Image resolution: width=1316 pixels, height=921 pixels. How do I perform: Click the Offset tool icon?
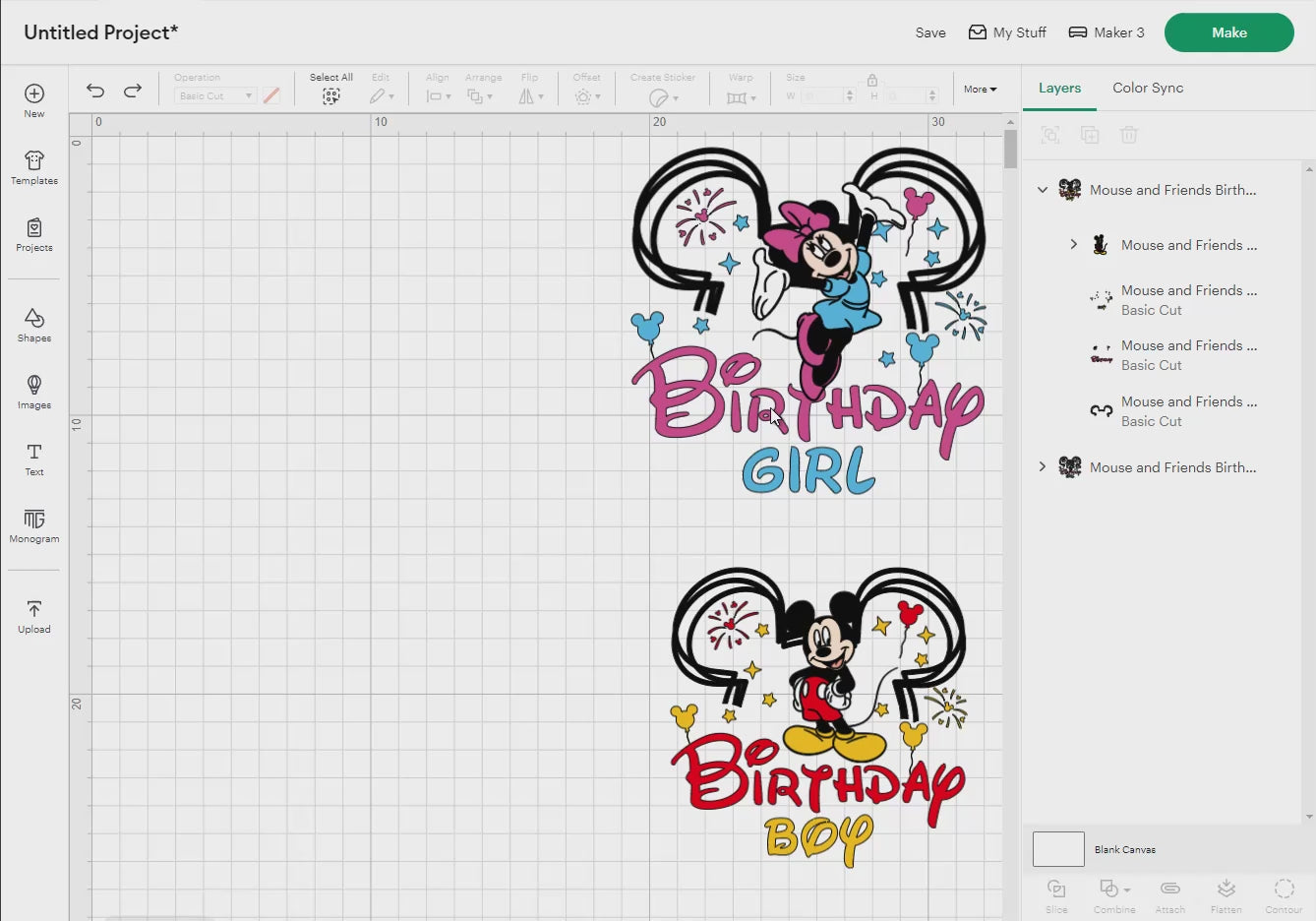[x=583, y=96]
